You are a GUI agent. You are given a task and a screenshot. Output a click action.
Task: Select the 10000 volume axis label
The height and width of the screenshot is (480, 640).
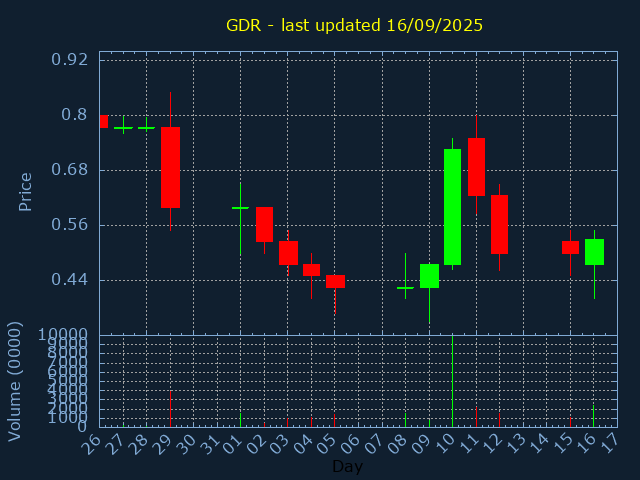coord(63,335)
